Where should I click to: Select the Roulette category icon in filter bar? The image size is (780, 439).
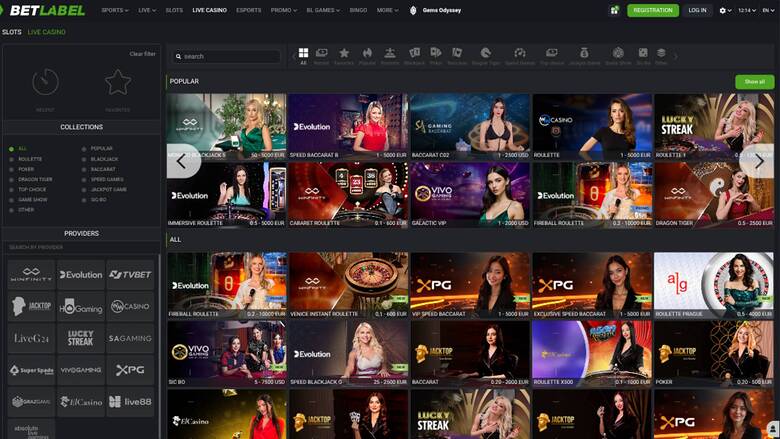coord(390,53)
